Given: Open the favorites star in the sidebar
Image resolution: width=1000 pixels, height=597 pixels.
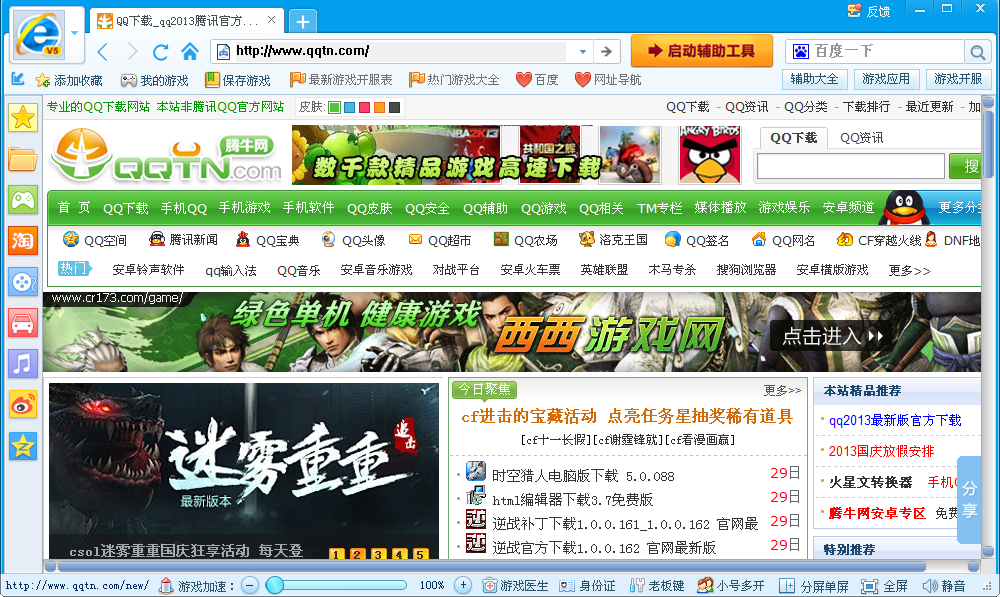Looking at the screenshot, I should click(x=23, y=117).
